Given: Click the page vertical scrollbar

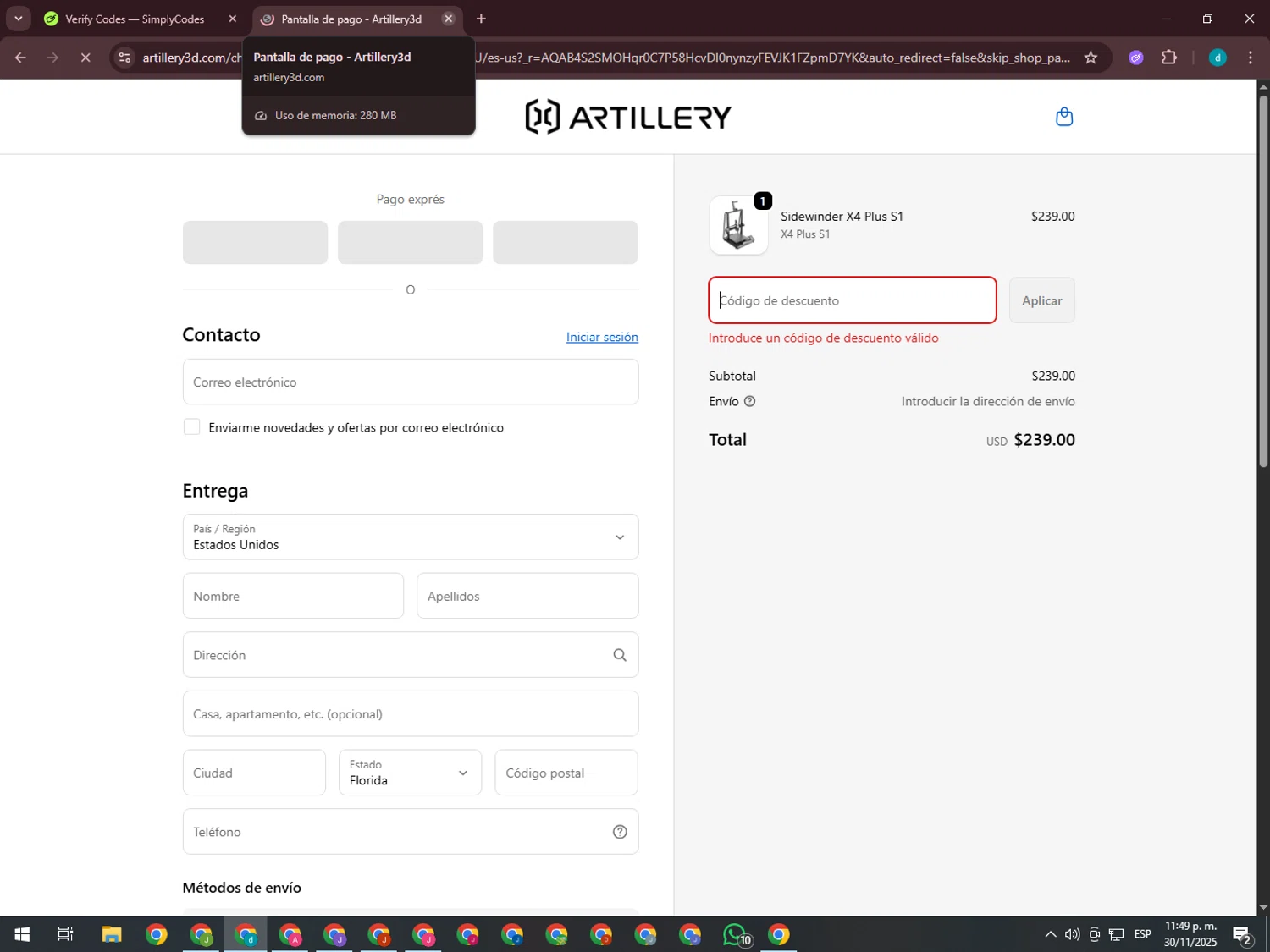Looking at the screenshot, I should pyautogui.click(x=1262, y=282).
